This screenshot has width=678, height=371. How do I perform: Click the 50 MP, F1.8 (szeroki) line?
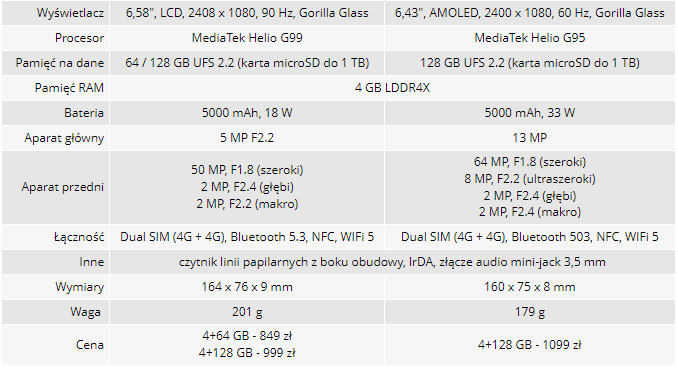click(x=247, y=170)
